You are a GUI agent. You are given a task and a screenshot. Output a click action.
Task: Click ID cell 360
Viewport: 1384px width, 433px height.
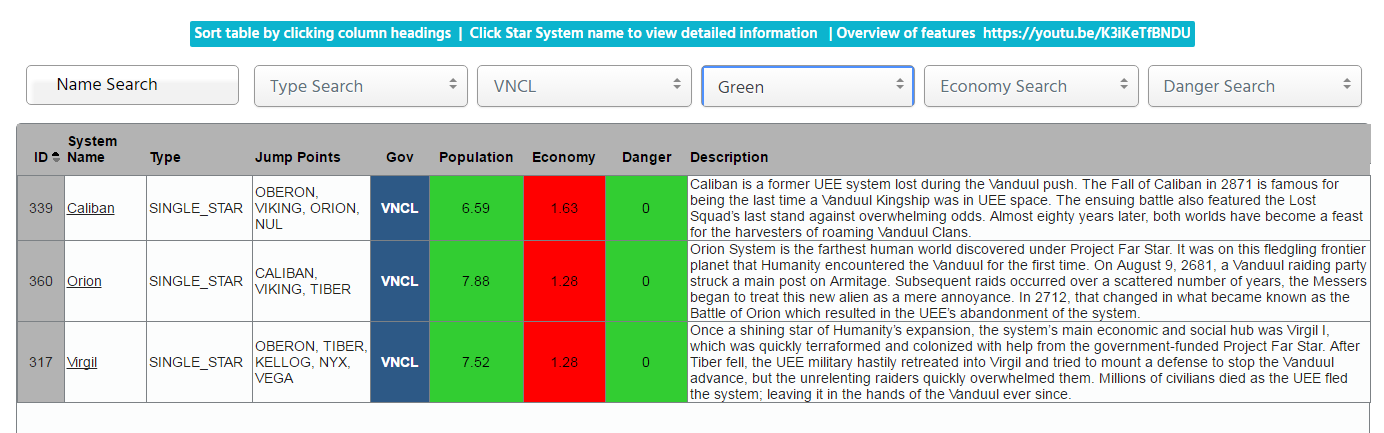[x=41, y=281]
